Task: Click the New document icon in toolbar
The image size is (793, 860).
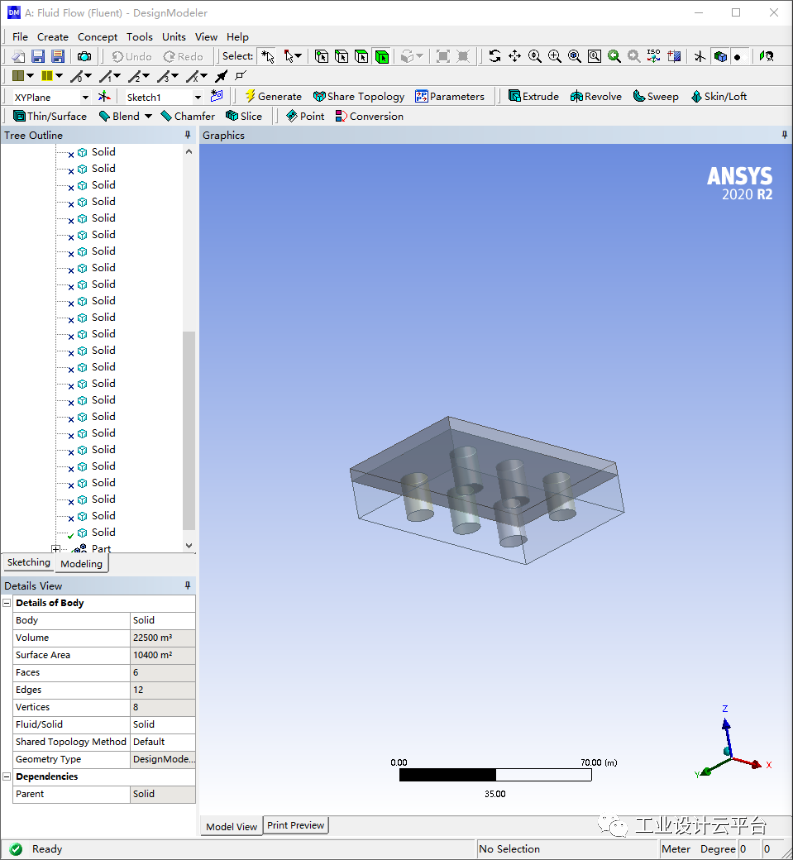Action: (18, 56)
